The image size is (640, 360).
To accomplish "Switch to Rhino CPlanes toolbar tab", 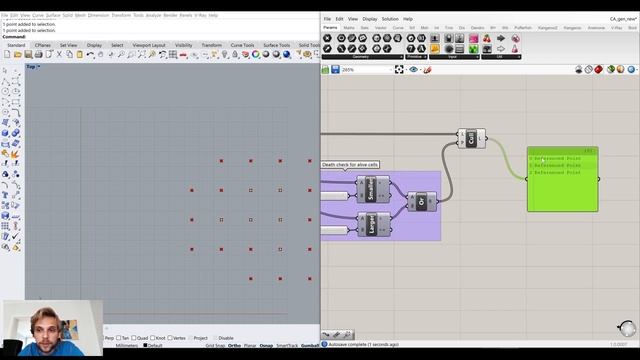I will pyautogui.click(x=43, y=45).
